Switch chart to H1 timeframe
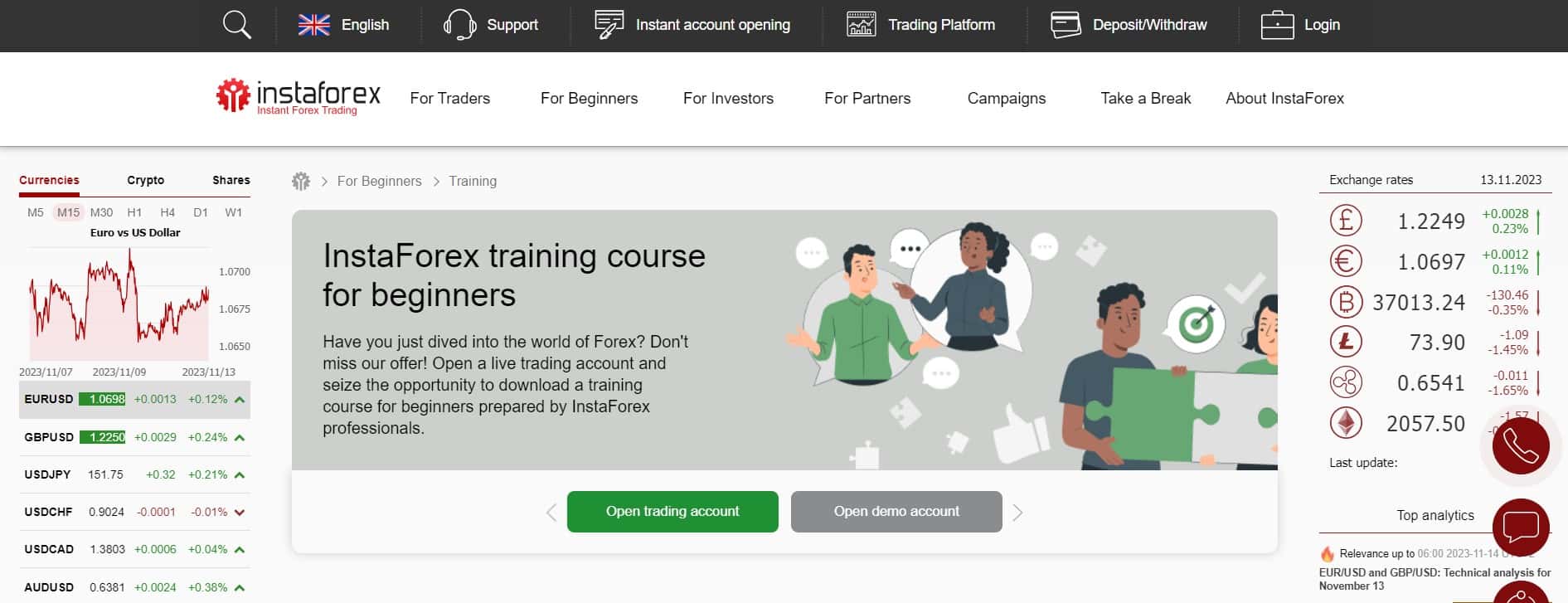Screen dimensions: 1568x603 134,212
